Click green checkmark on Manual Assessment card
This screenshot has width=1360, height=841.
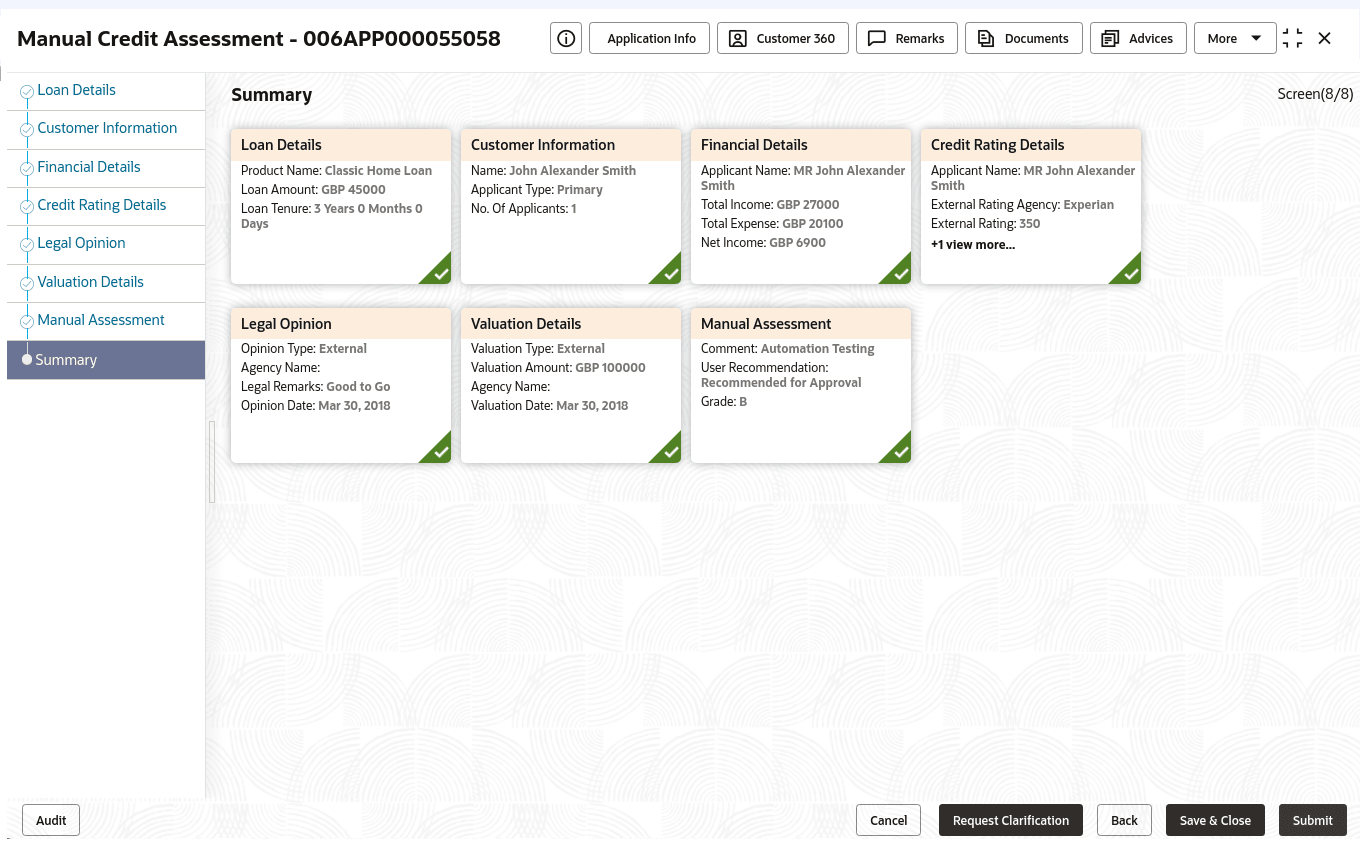[x=899, y=451]
